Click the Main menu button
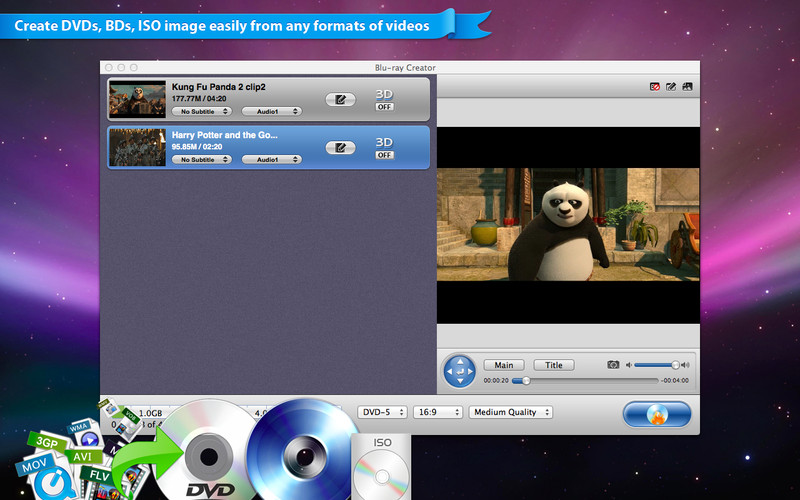This screenshot has height=500, width=800. coord(504,365)
